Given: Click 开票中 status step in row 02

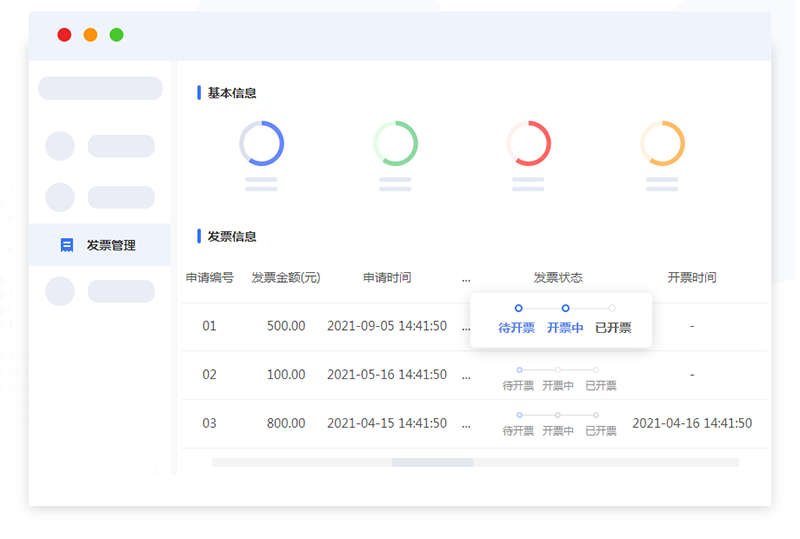Looking at the screenshot, I should (x=558, y=385).
